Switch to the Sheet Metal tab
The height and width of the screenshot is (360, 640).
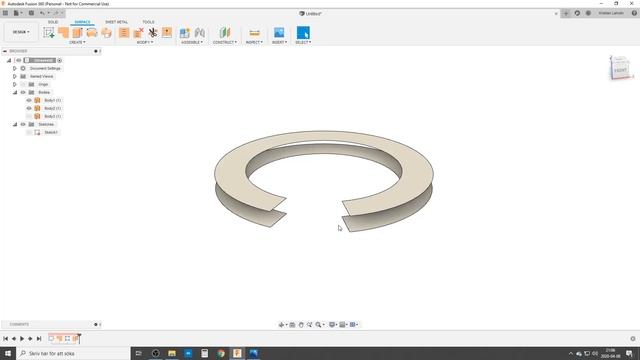(x=116, y=22)
